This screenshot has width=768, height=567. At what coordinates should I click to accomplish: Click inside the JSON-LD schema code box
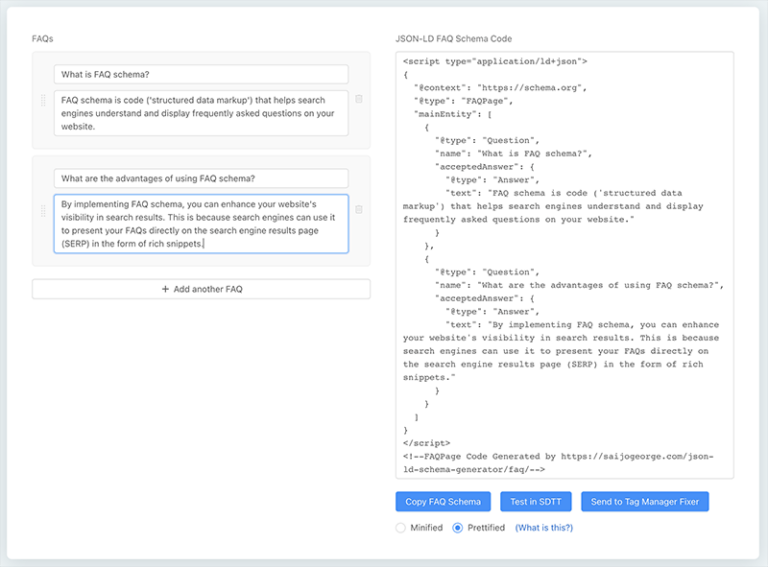565,265
